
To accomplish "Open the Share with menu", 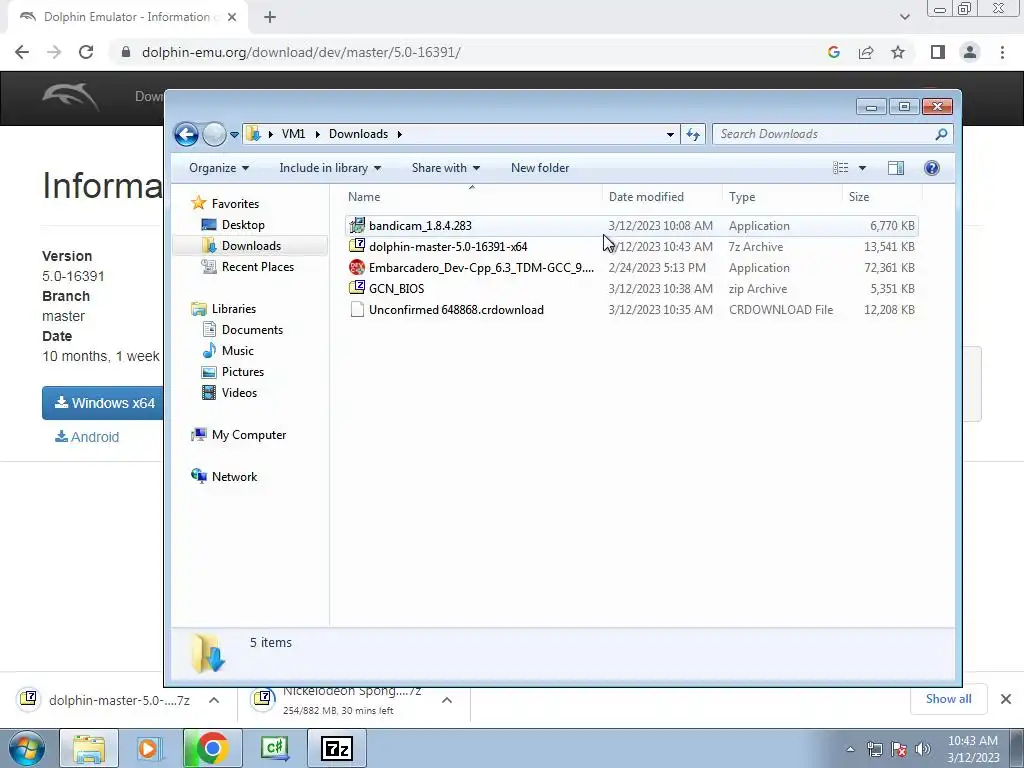I will click(445, 168).
